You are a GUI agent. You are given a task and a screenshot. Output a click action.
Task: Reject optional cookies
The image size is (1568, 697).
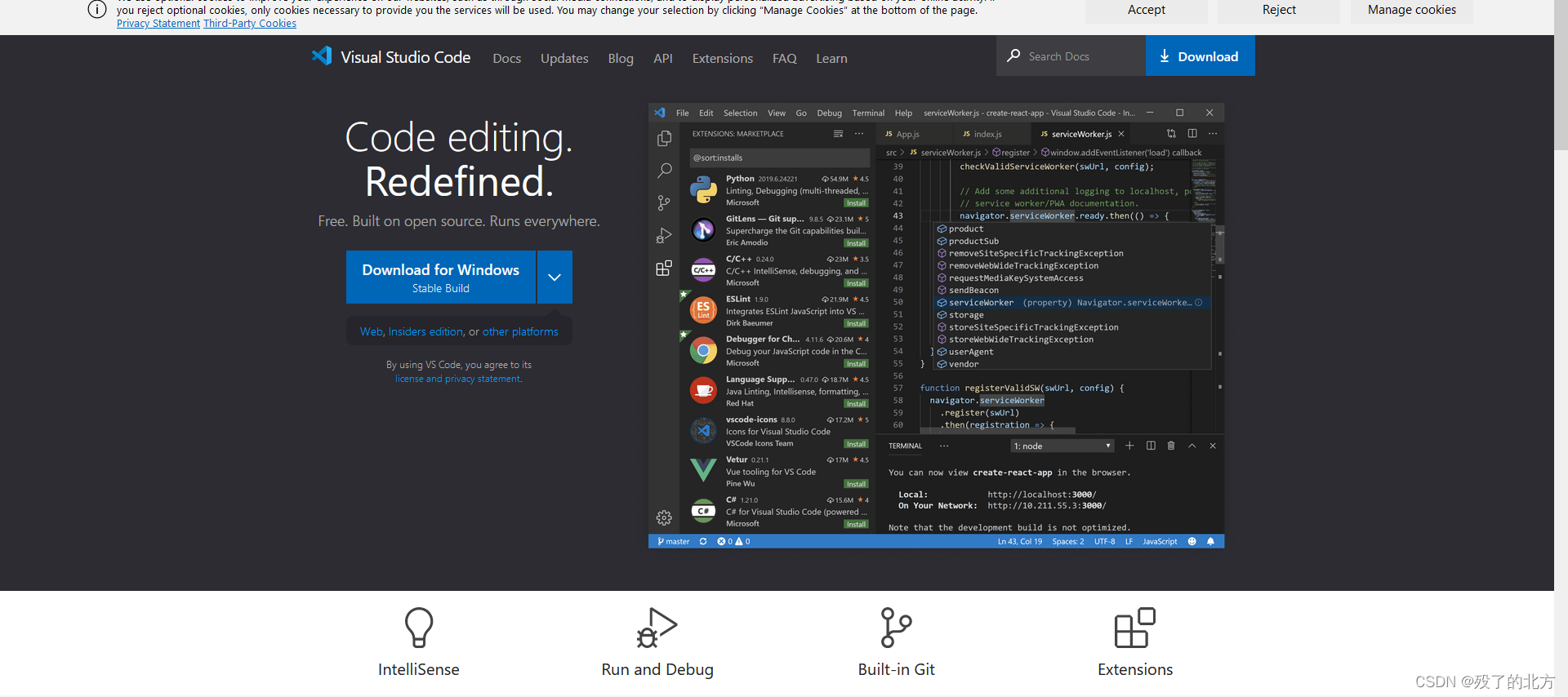1279,10
